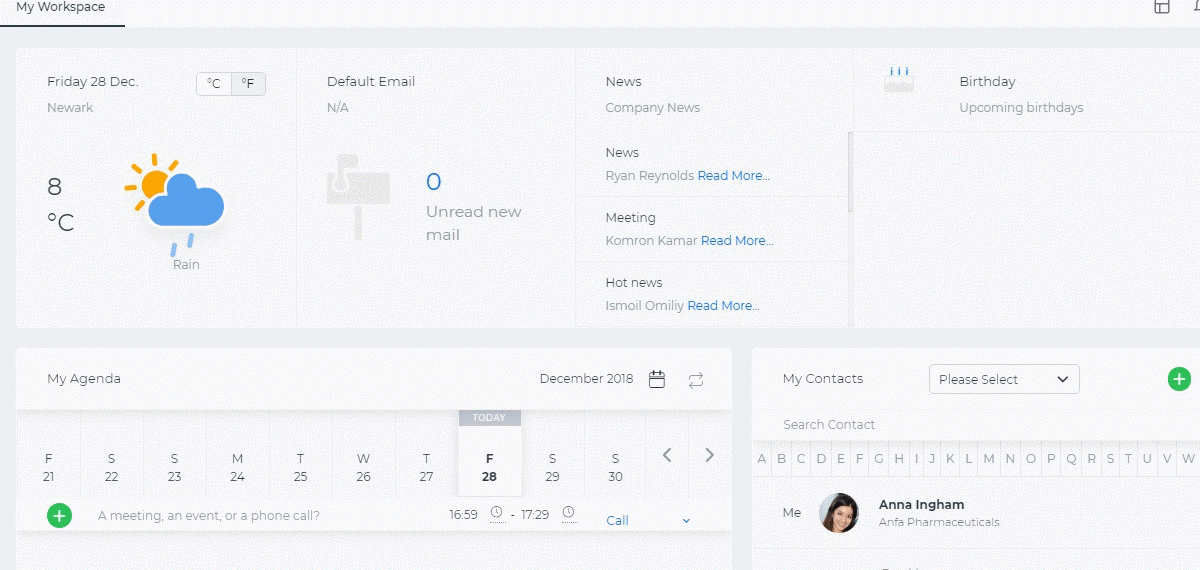This screenshot has width=1200, height=570.
Task: Filter contacts by letter M
Action: point(989,459)
